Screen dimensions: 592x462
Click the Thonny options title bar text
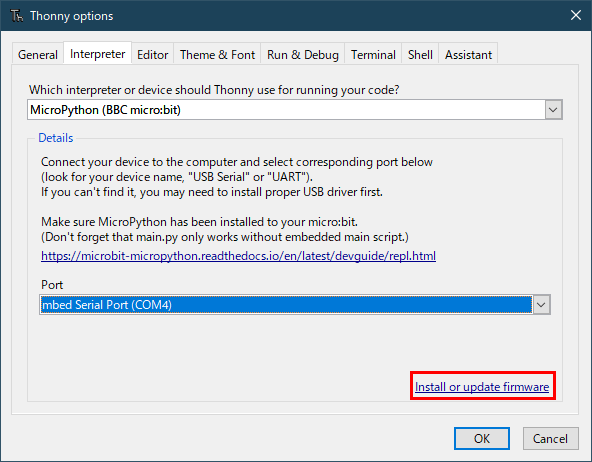click(x=71, y=16)
